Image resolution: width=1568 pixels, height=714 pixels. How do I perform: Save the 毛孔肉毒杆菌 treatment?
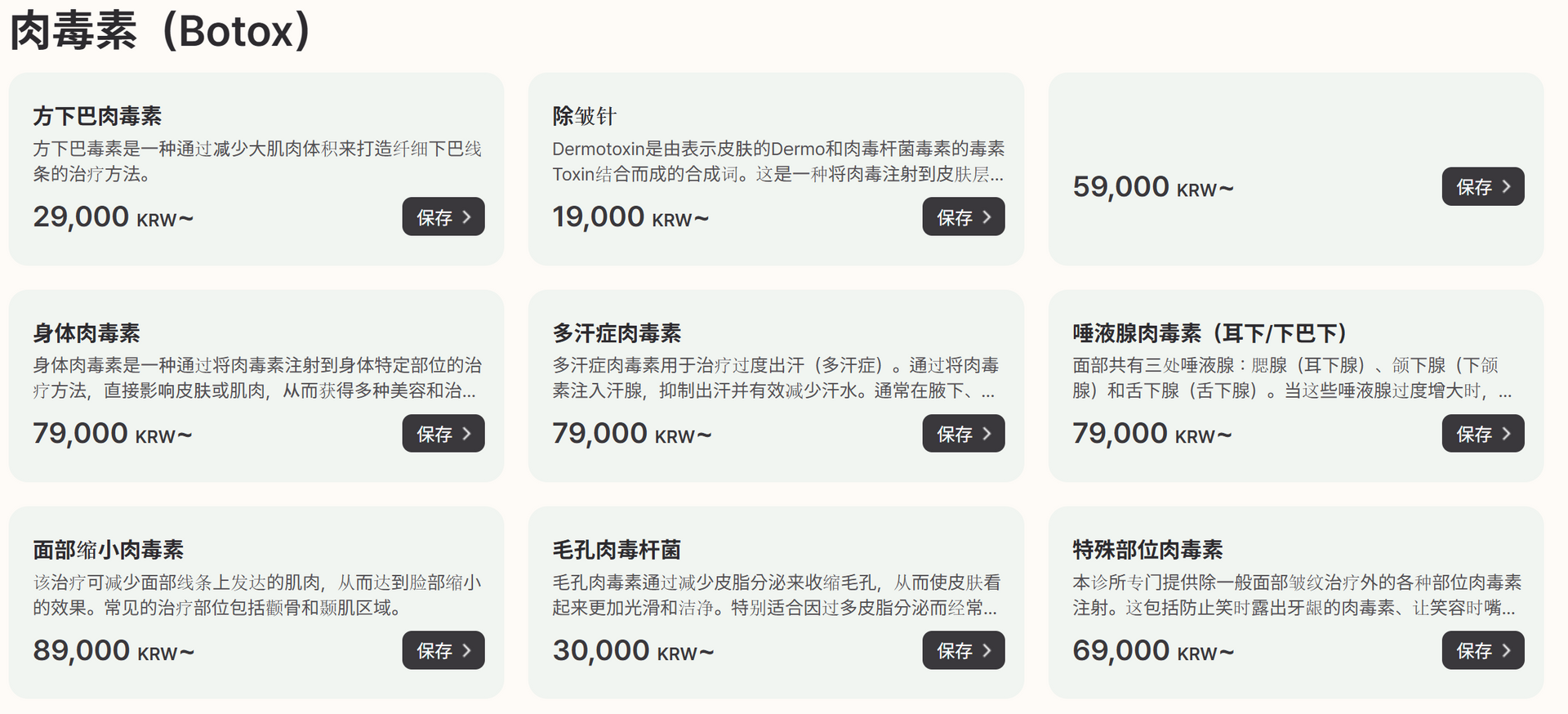coord(963,650)
